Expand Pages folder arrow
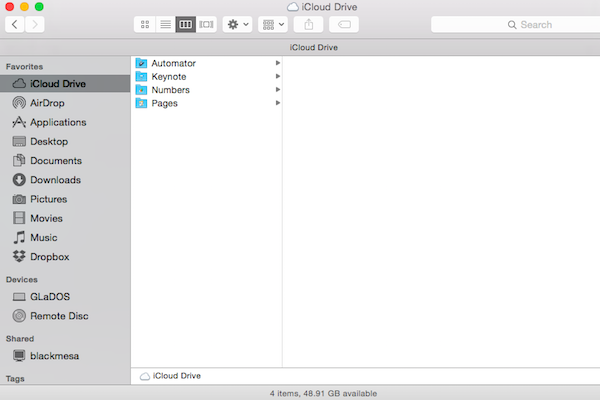The height and width of the screenshot is (400, 600). 278,103
